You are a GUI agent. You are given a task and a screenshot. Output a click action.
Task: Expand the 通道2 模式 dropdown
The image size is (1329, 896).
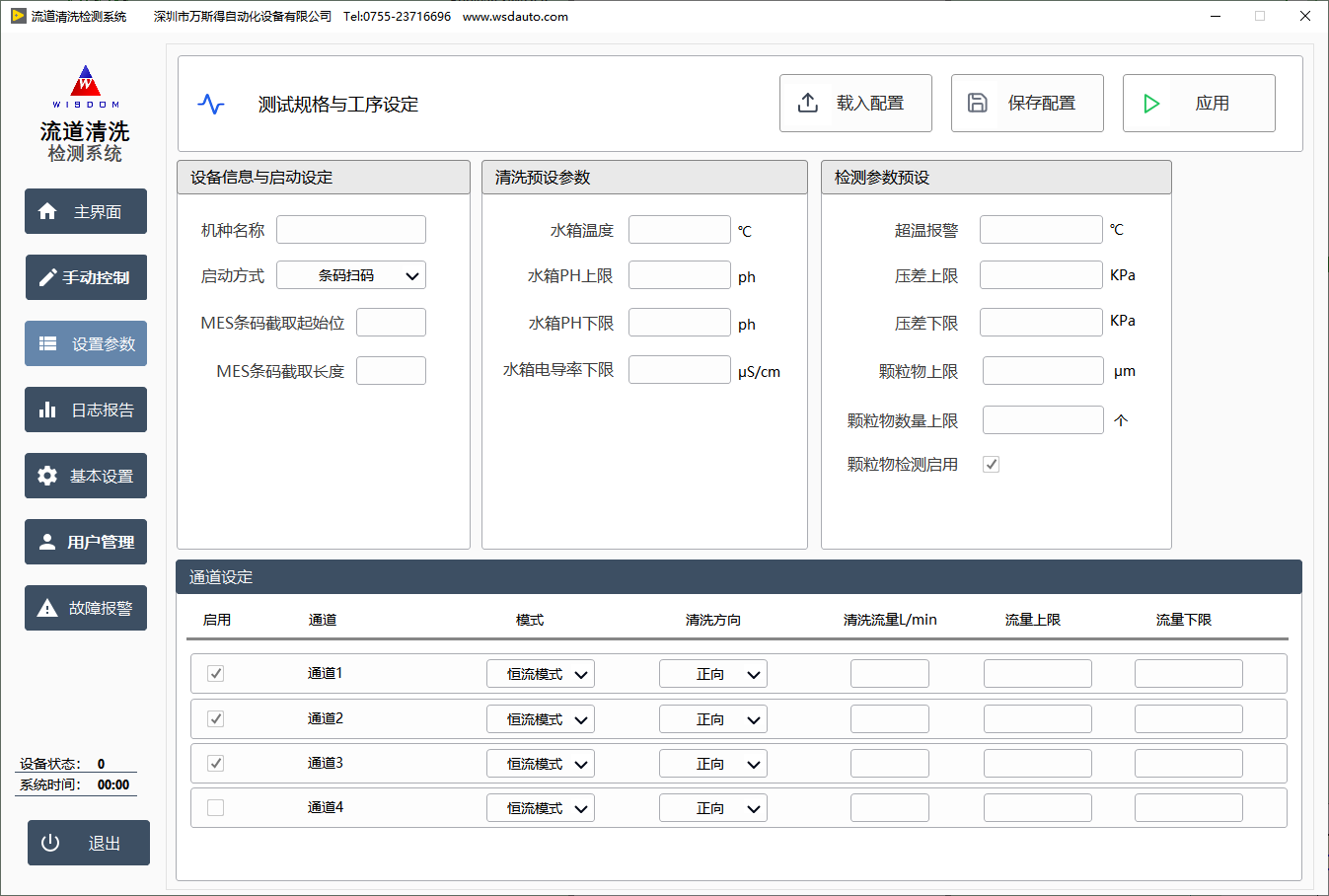coord(541,719)
